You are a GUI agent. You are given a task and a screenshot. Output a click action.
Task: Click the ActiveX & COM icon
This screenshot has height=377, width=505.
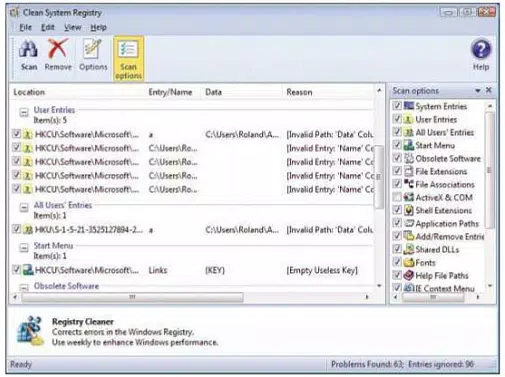point(409,197)
